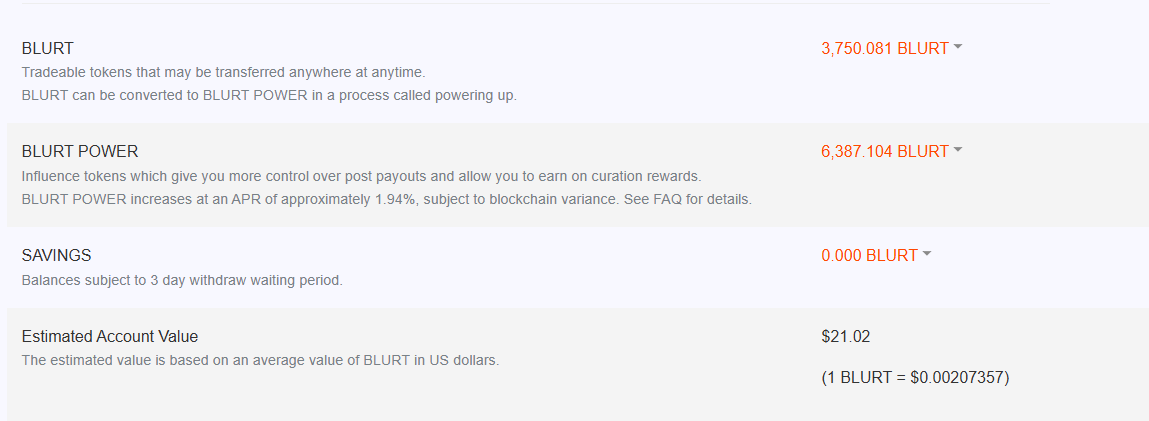This screenshot has height=421, width=1149.
Task: Select the BLURT POWER section heading
Action: pyautogui.click(x=80, y=152)
